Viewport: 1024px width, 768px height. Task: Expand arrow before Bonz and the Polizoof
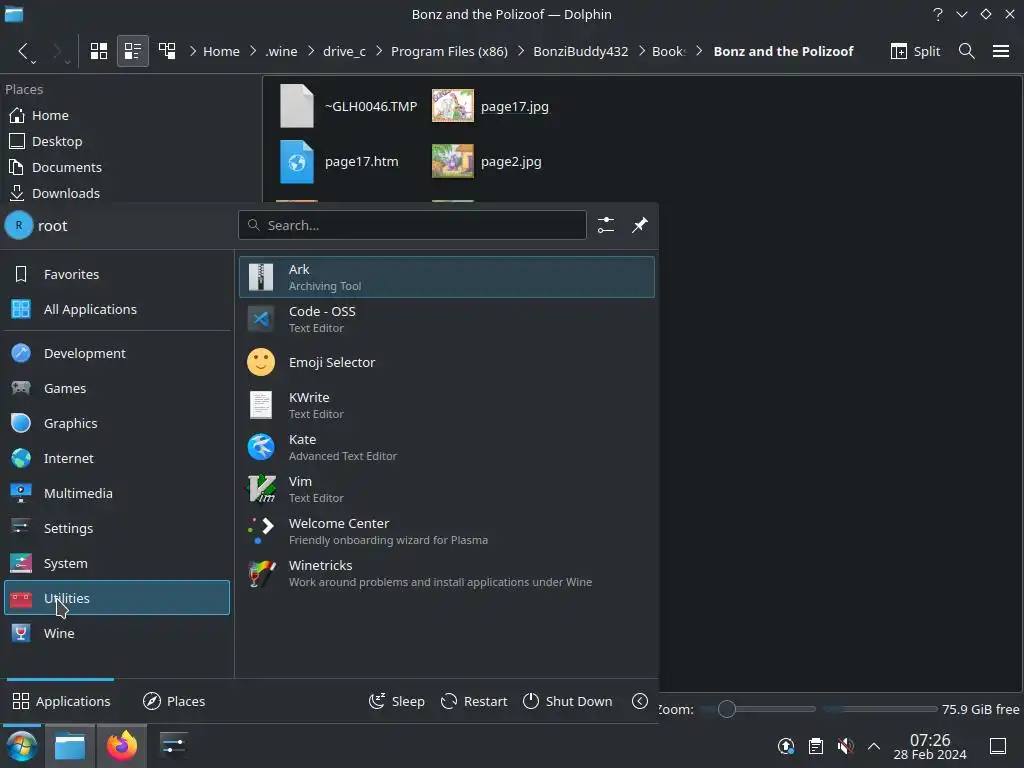699,51
